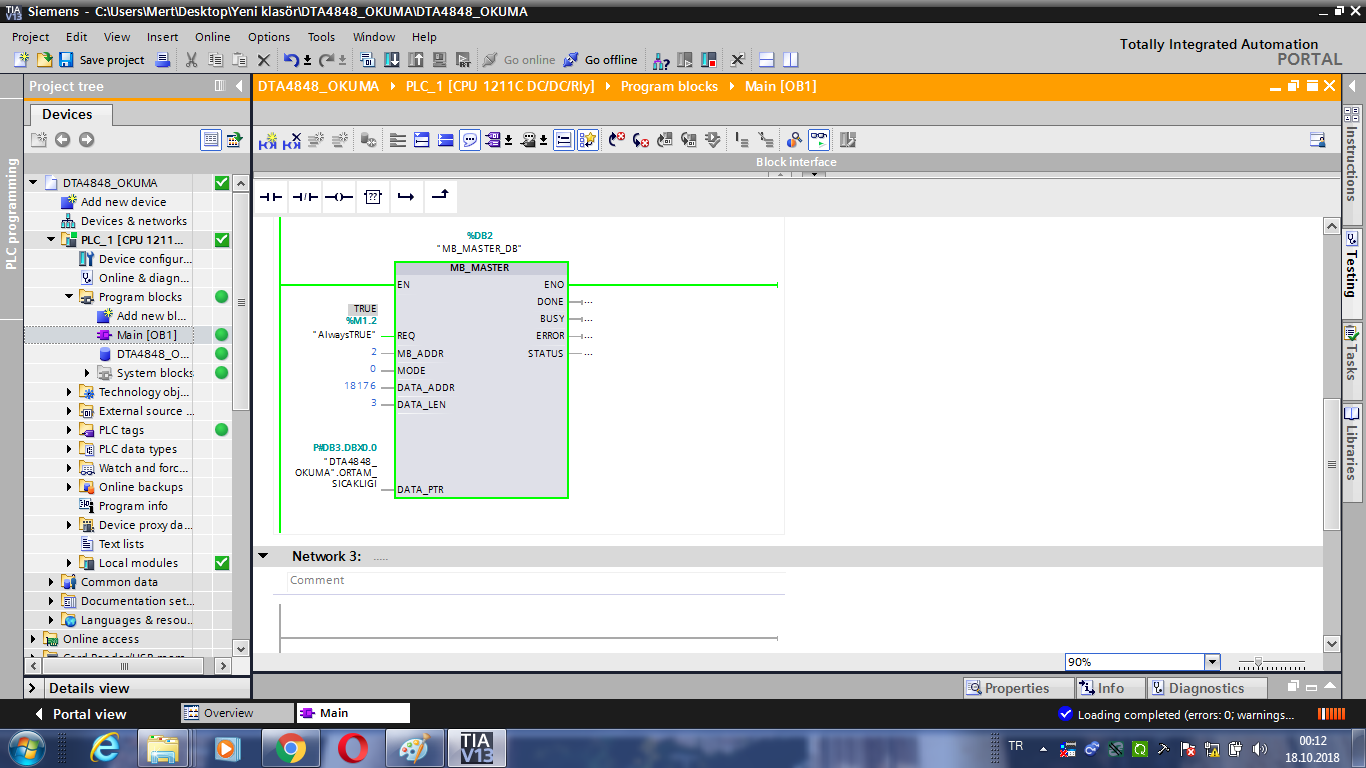Open the Insert menu
The height and width of the screenshot is (768, 1366).
[x=163, y=37]
